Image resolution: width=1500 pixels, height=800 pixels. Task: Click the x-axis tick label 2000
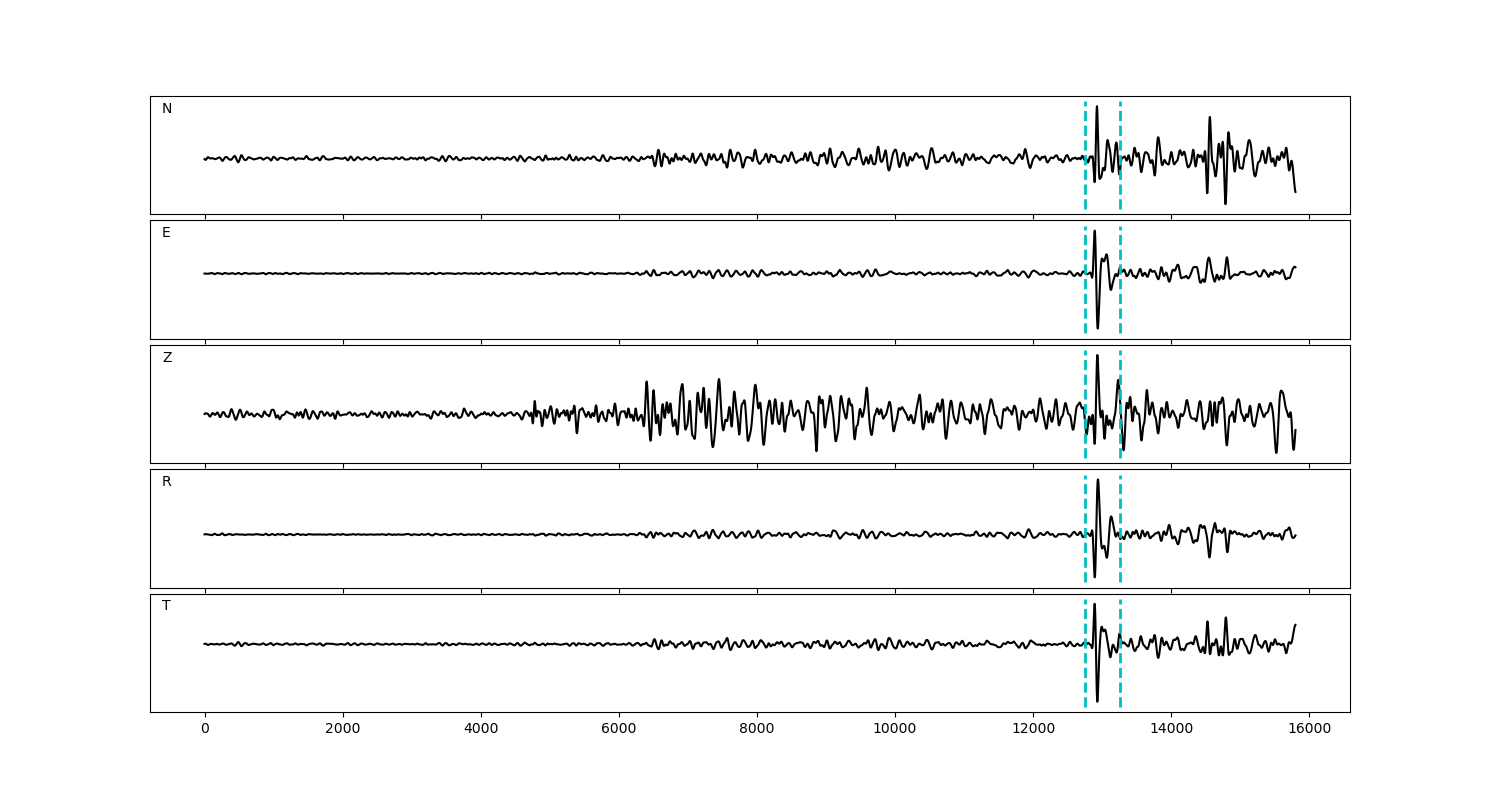pos(343,729)
